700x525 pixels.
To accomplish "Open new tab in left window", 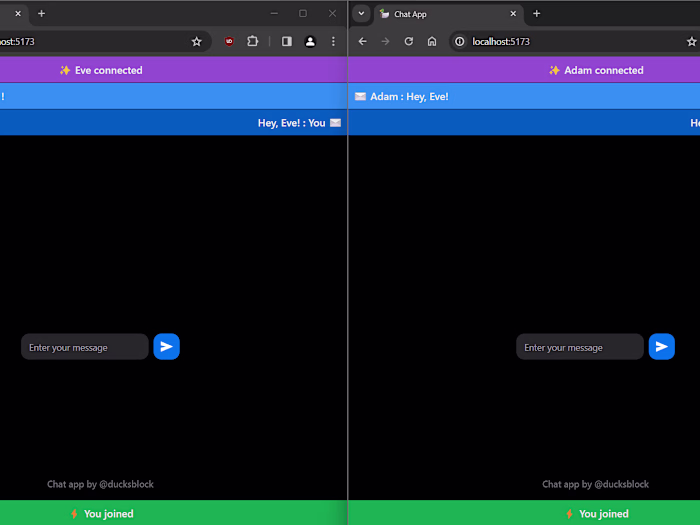I will pyautogui.click(x=42, y=14).
